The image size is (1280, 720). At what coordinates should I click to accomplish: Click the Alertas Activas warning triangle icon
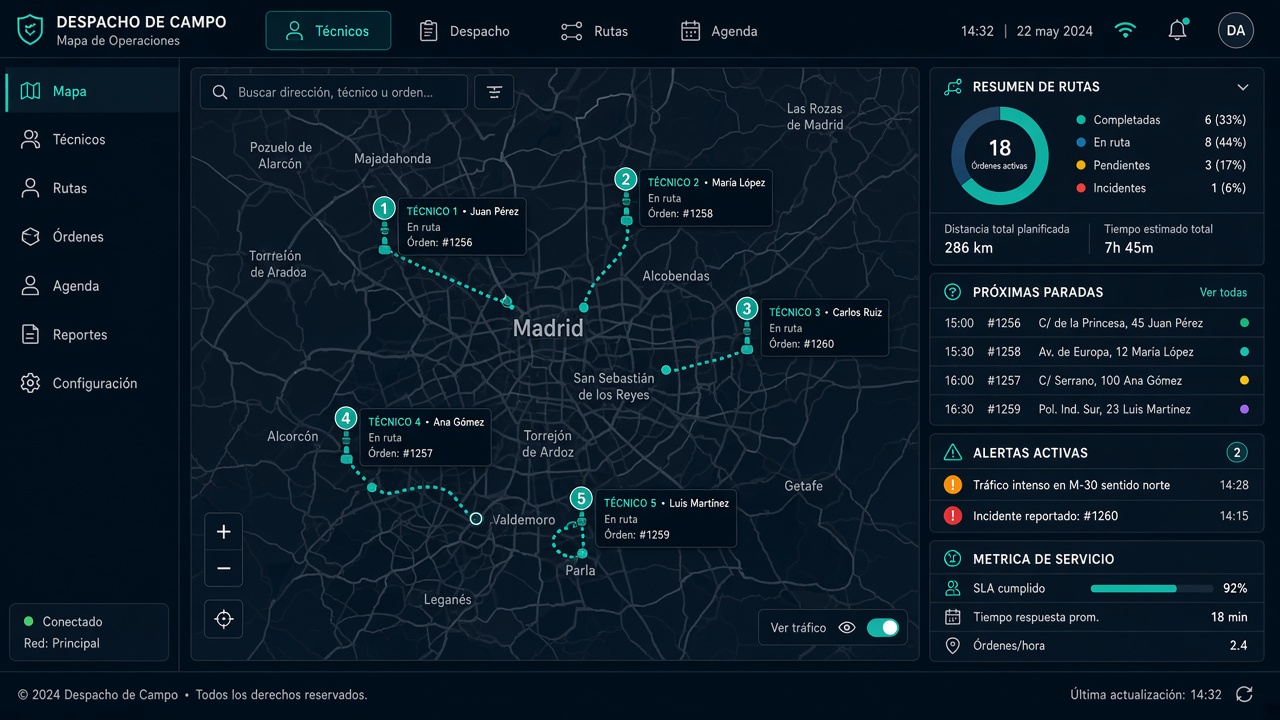click(953, 453)
